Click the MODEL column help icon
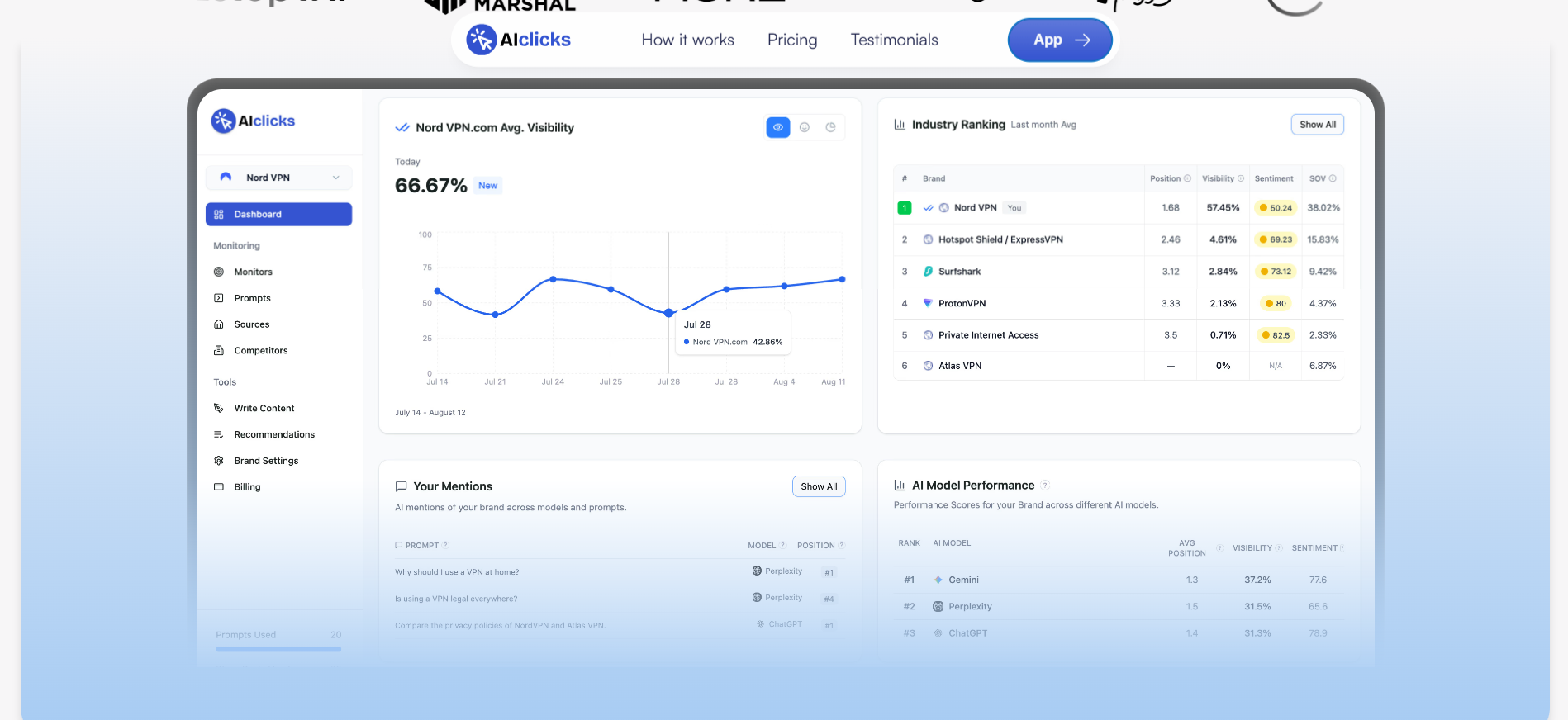The height and width of the screenshot is (720, 1568). click(782, 545)
